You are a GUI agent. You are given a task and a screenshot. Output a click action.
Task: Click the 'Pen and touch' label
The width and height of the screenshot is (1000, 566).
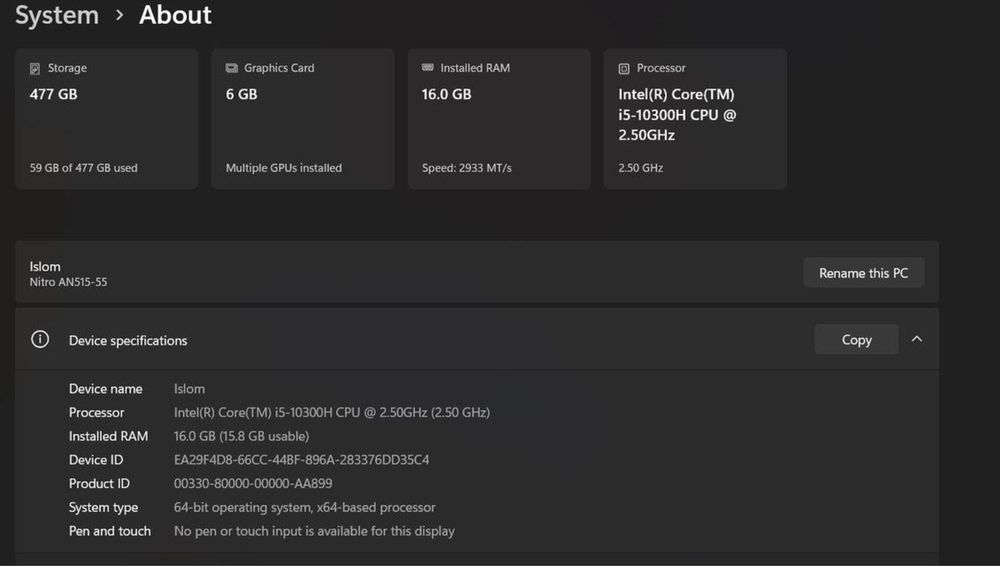pos(110,531)
